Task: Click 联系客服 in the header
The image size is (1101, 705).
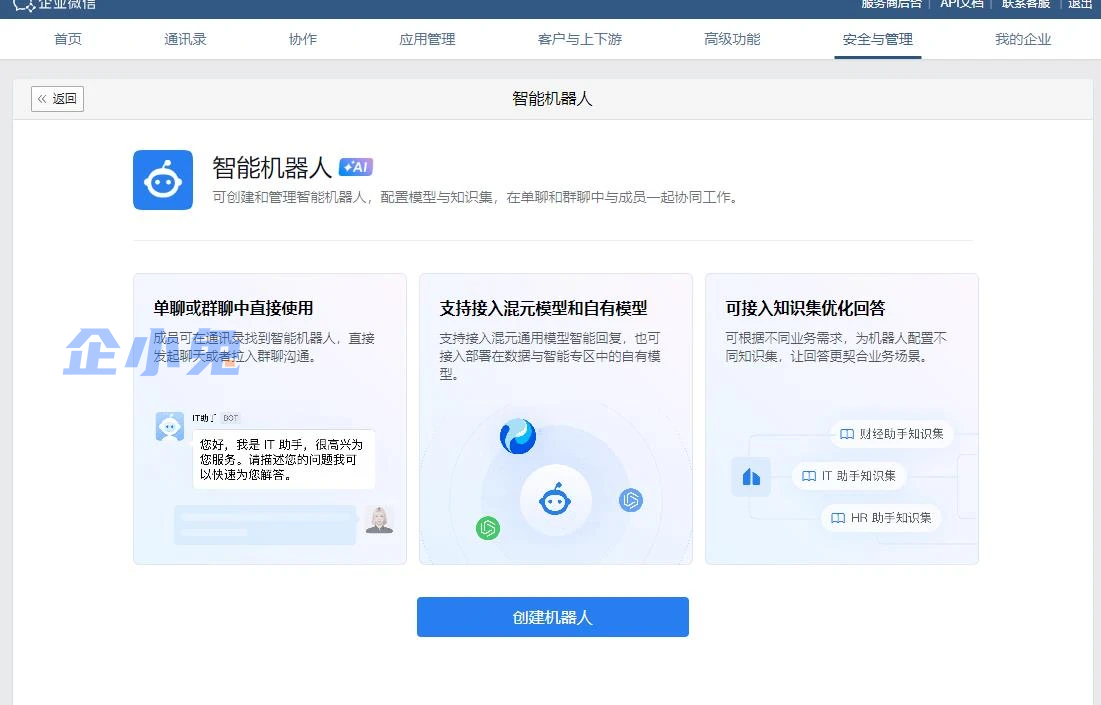Action: point(1026,4)
